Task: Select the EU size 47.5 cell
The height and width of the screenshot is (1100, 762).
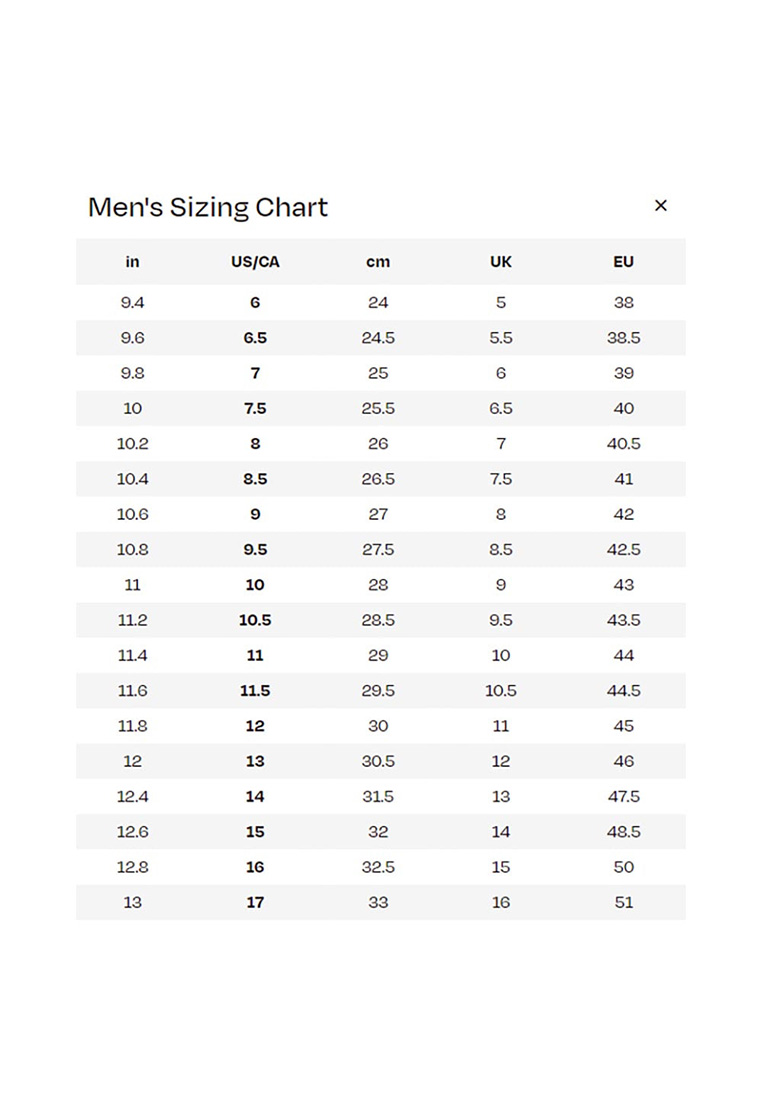Action: coord(623,796)
